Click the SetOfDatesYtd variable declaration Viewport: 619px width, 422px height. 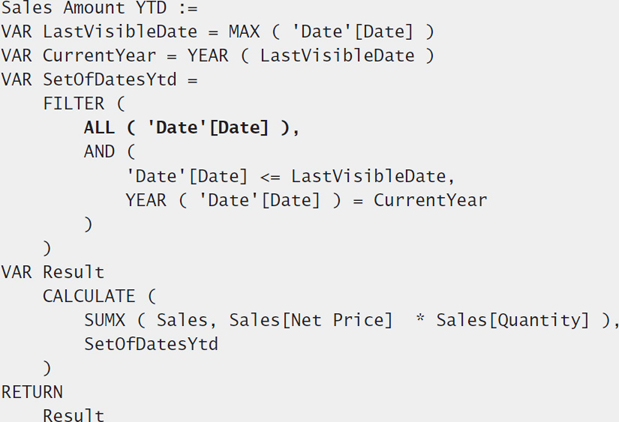109,80
